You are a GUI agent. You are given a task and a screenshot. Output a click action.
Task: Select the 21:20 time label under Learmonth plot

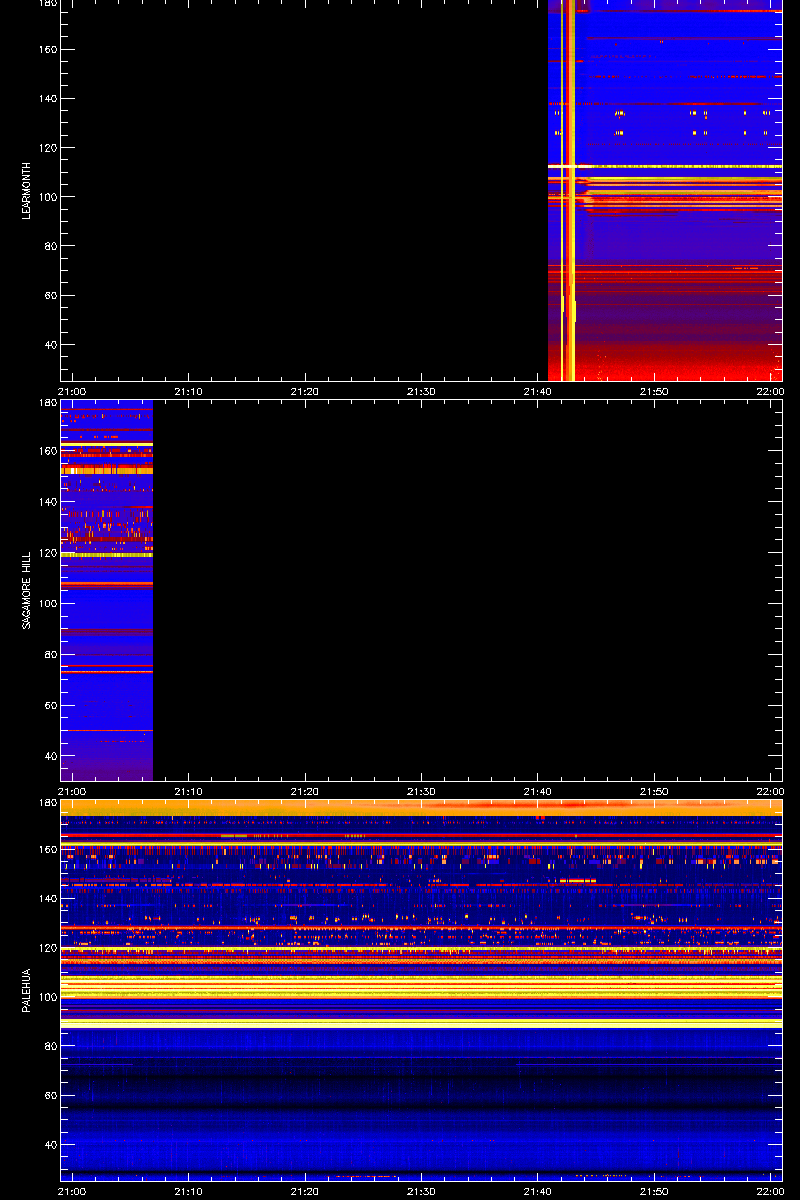304,391
